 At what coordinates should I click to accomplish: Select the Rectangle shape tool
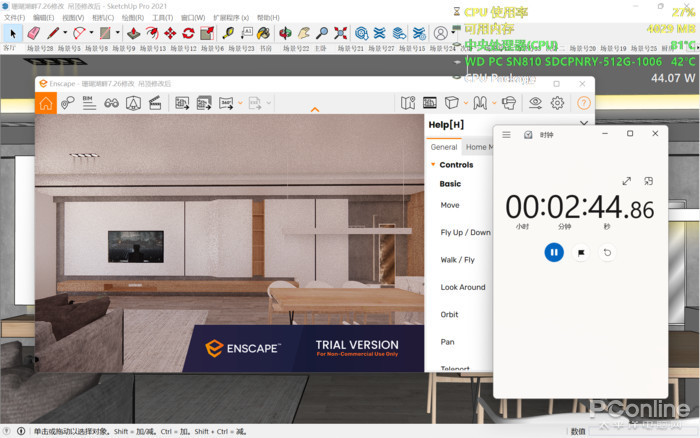105,33
